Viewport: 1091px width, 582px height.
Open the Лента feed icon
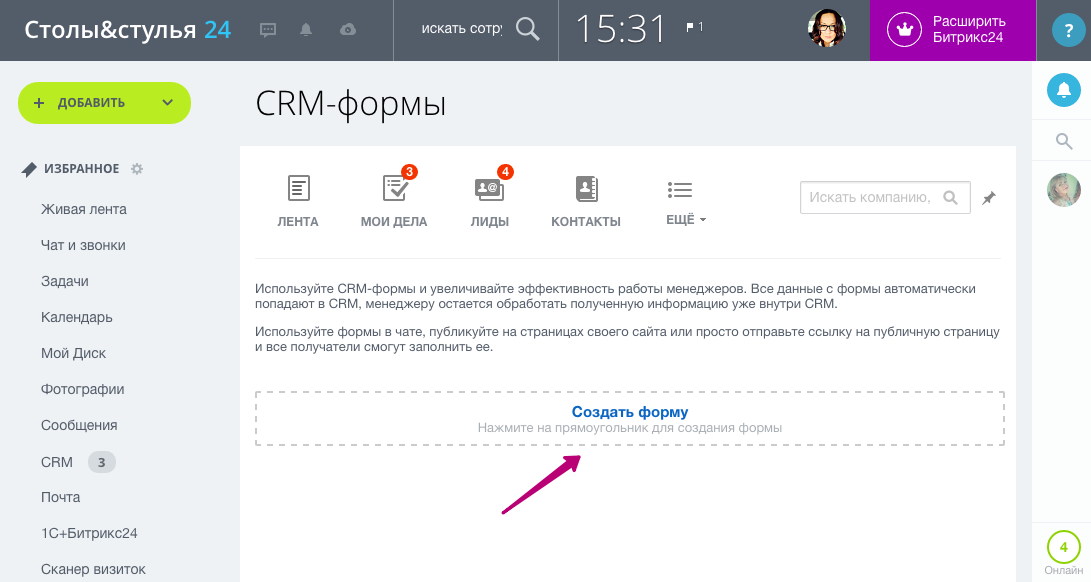pyautogui.click(x=298, y=188)
